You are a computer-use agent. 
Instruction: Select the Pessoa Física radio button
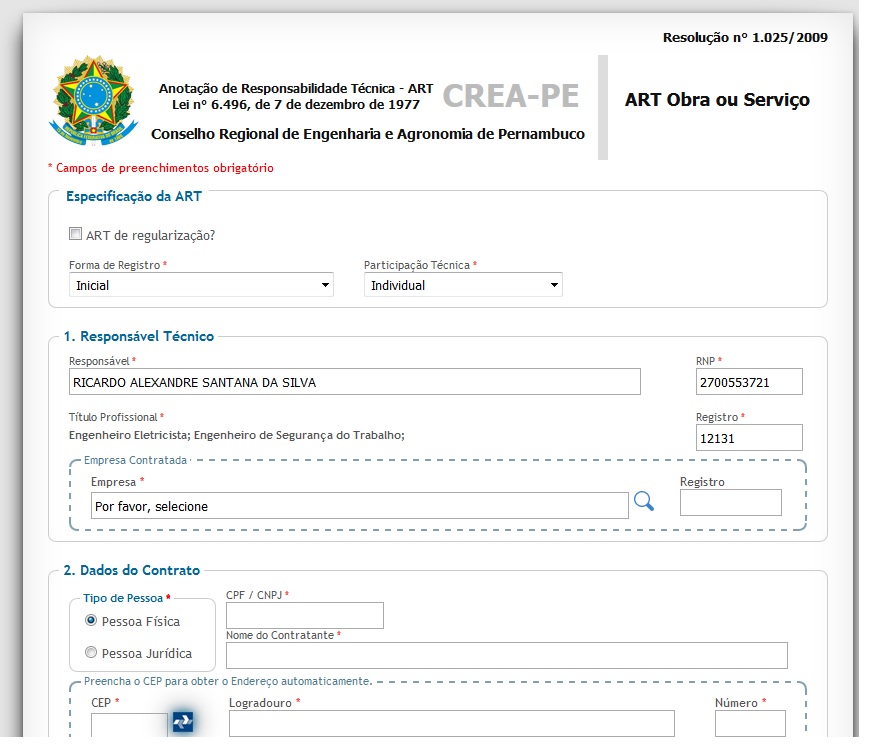pos(92,621)
